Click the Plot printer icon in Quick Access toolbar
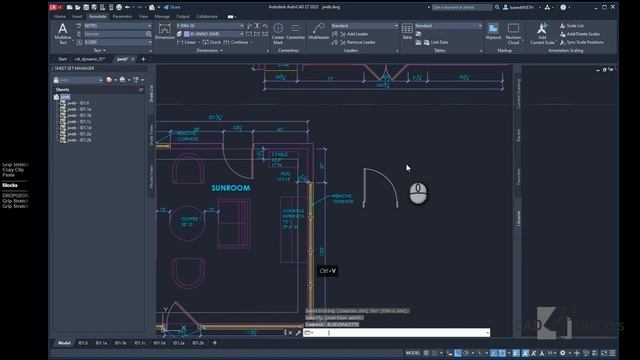Viewport: 640px width, 360px height. click(x=119, y=7)
